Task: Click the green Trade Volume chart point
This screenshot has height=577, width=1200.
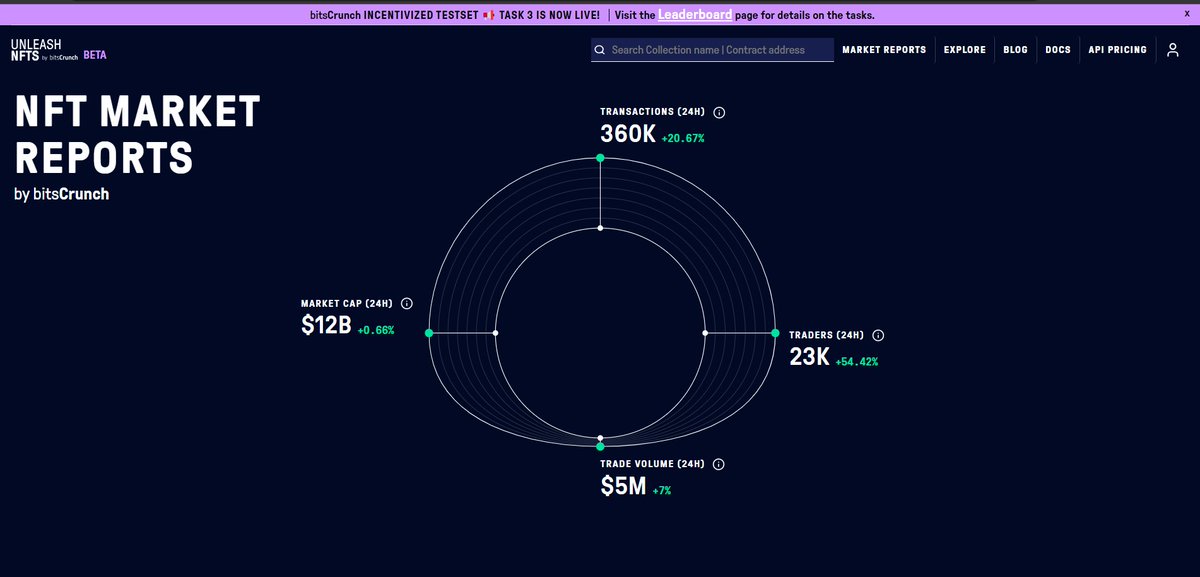Action: [x=600, y=447]
